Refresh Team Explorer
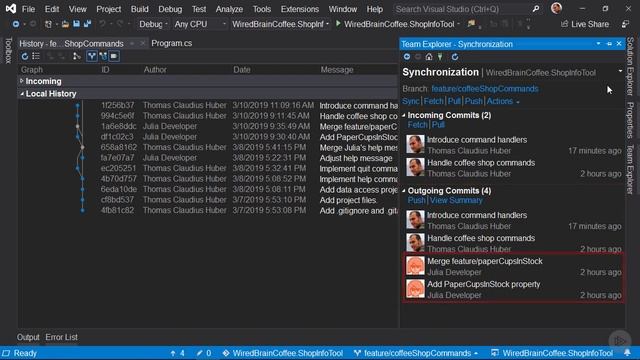Image resolution: width=640 pixels, height=360 pixels. click(455, 57)
